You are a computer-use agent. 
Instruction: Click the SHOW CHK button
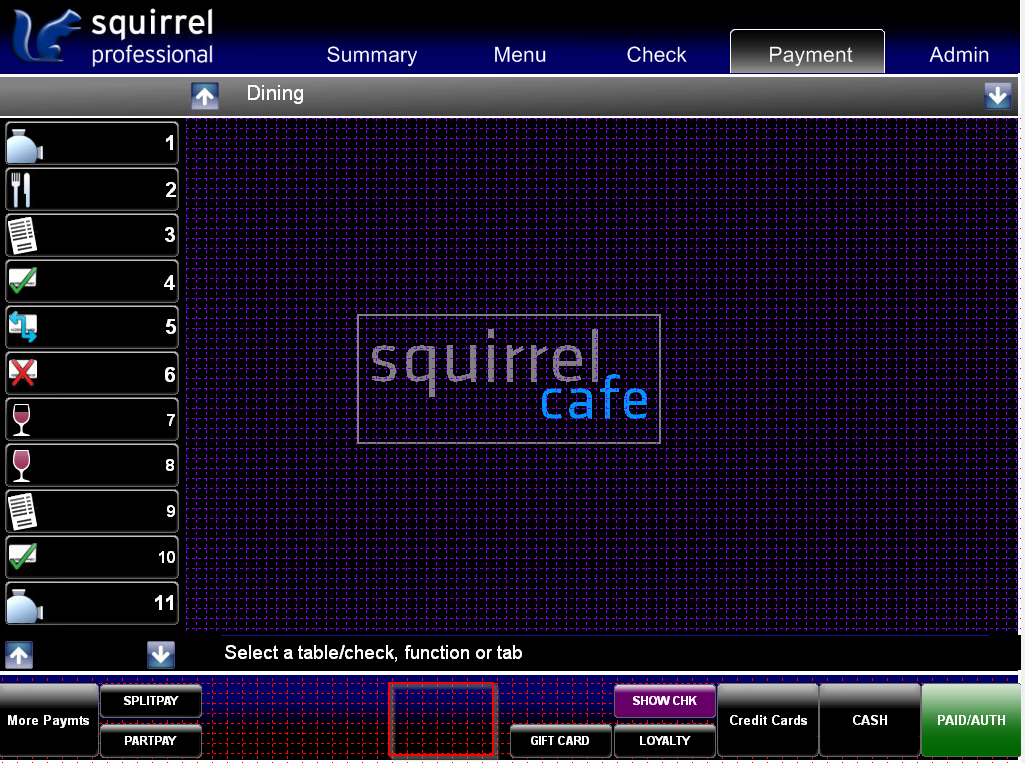[664, 701]
